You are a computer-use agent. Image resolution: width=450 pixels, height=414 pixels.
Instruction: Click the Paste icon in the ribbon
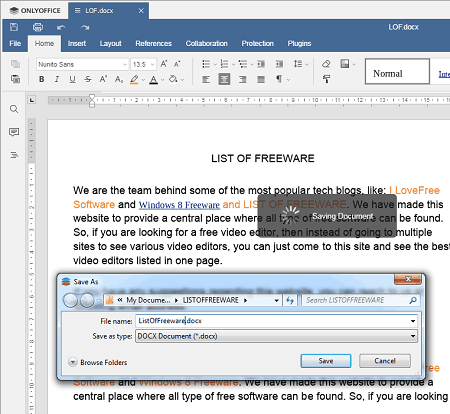click(x=15, y=79)
